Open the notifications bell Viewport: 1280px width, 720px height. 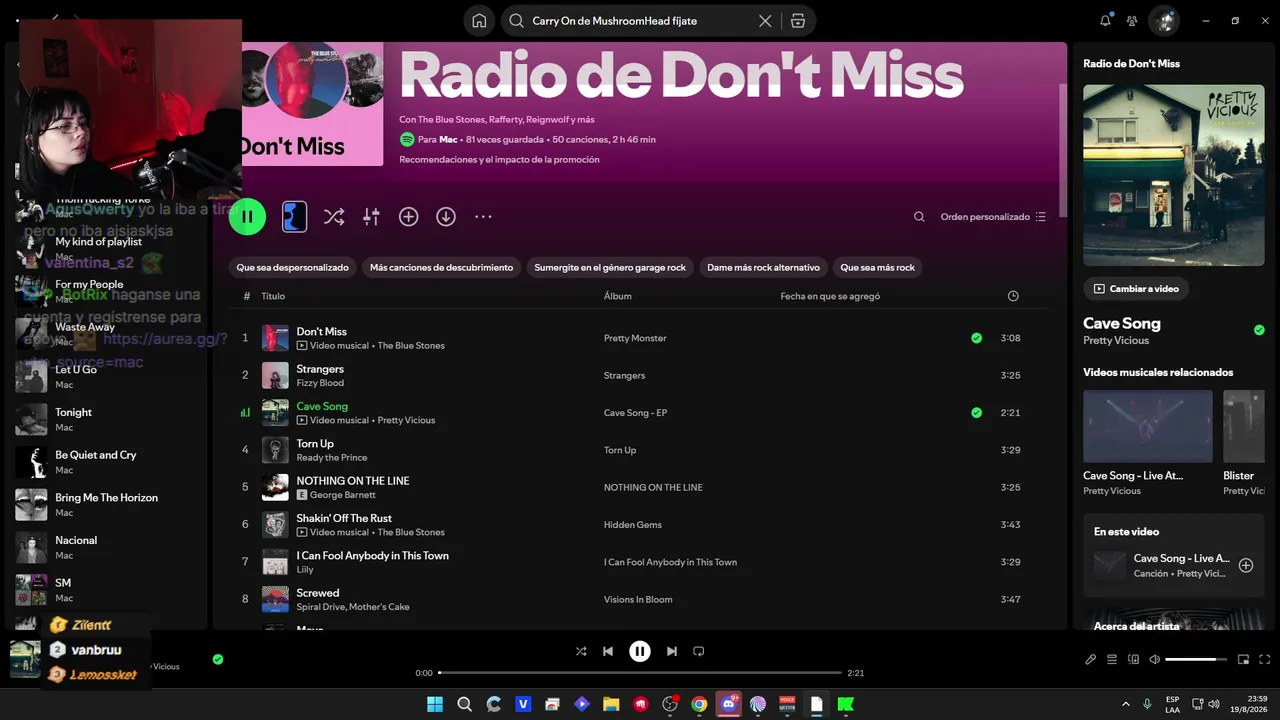1106,20
